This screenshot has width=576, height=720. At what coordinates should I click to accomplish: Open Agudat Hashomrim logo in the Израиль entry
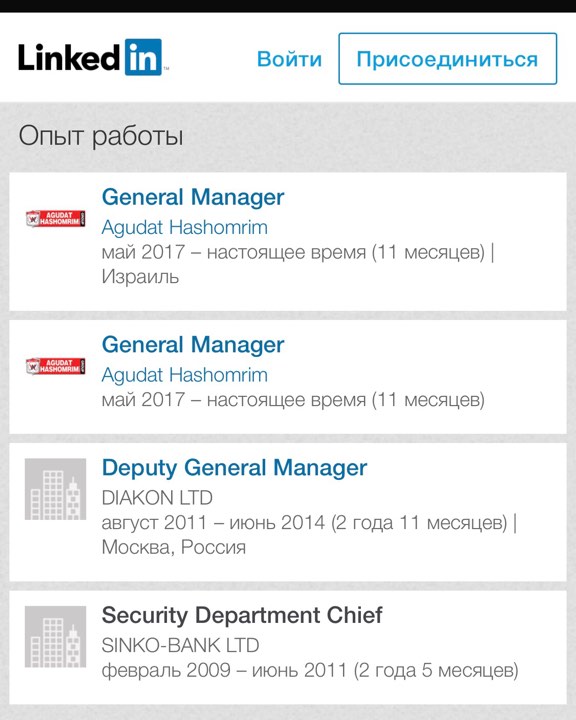[x=56, y=219]
